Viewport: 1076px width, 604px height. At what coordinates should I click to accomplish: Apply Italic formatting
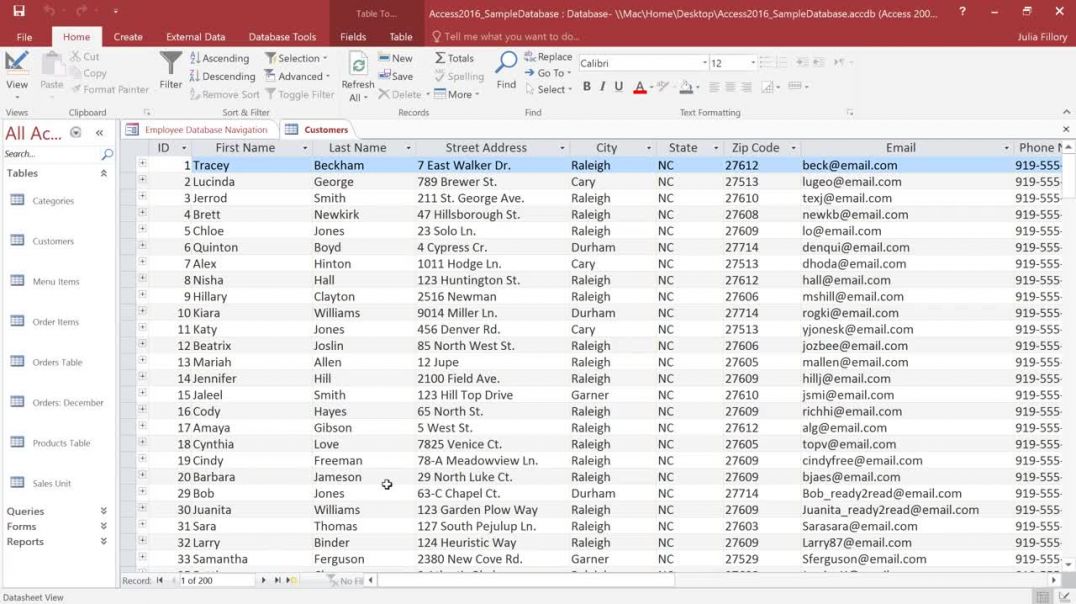pos(603,86)
